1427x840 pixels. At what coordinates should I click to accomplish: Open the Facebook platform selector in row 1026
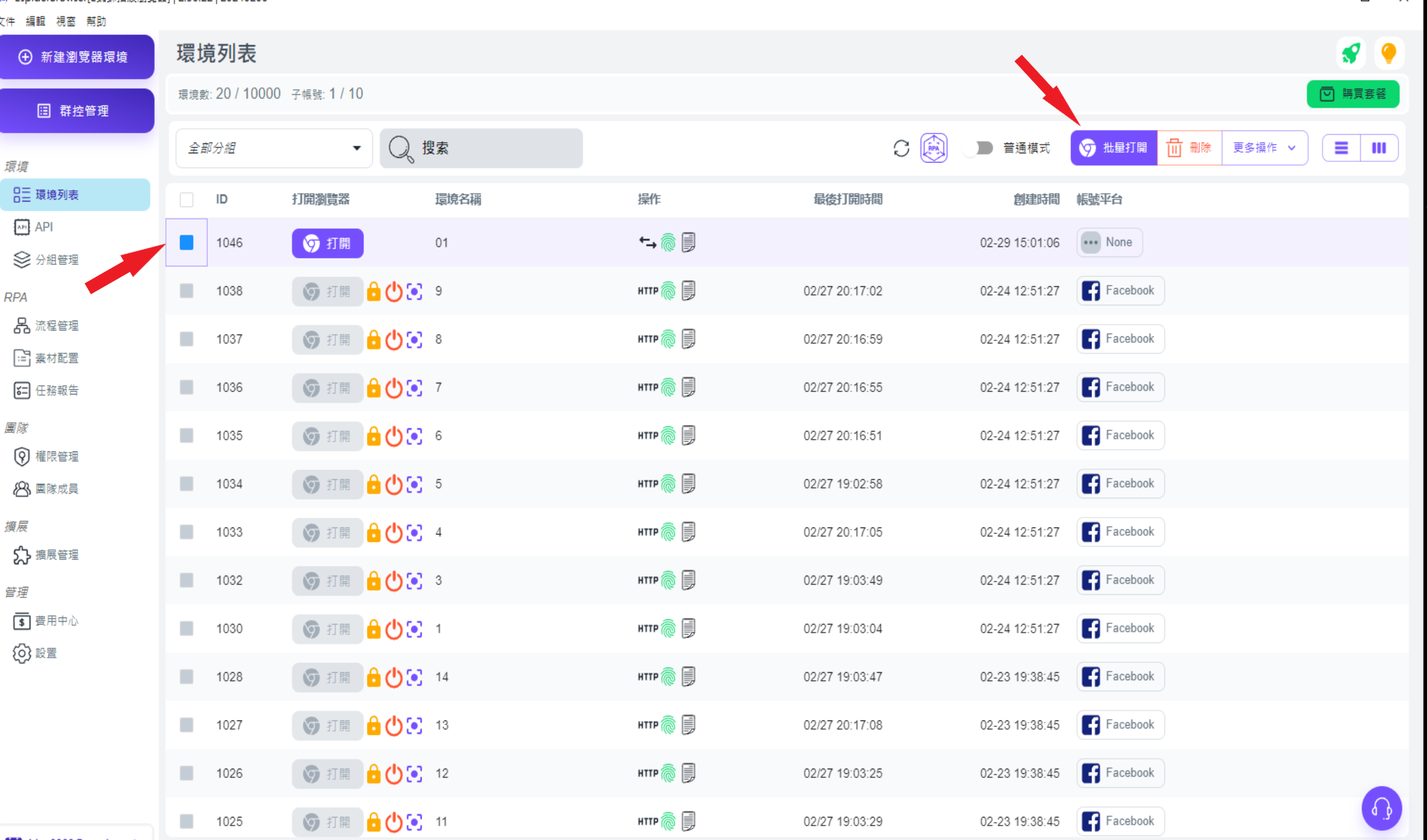1120,773
